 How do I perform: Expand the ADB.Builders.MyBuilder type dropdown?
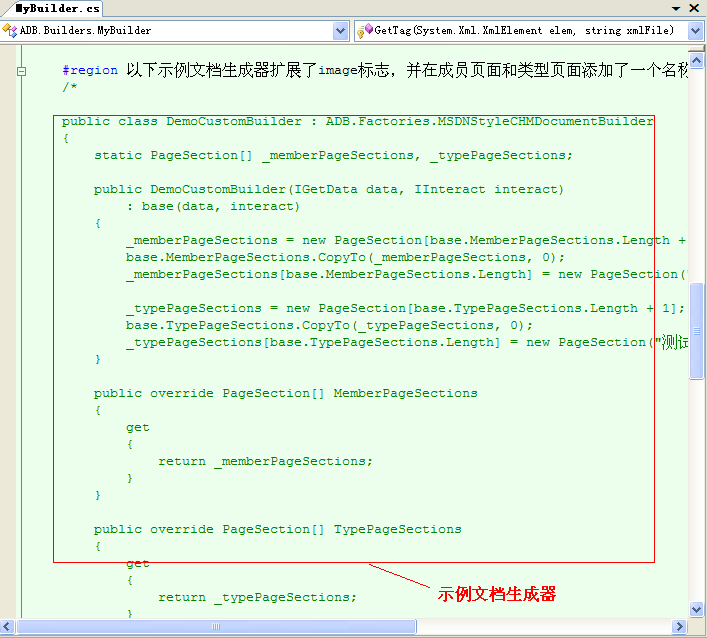point(342,31)
